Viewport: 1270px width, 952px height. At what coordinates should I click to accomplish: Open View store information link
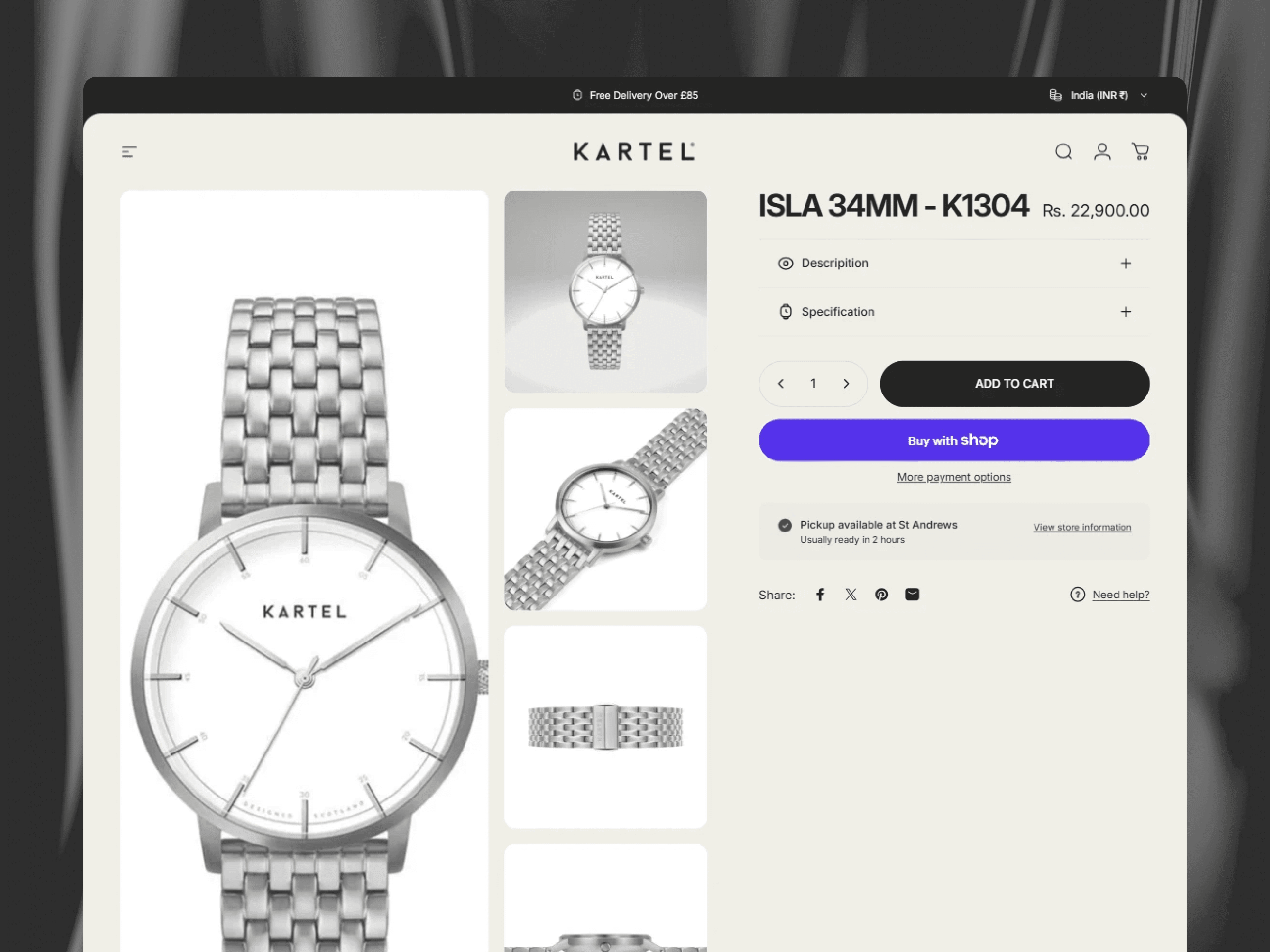click(1082, 527)
